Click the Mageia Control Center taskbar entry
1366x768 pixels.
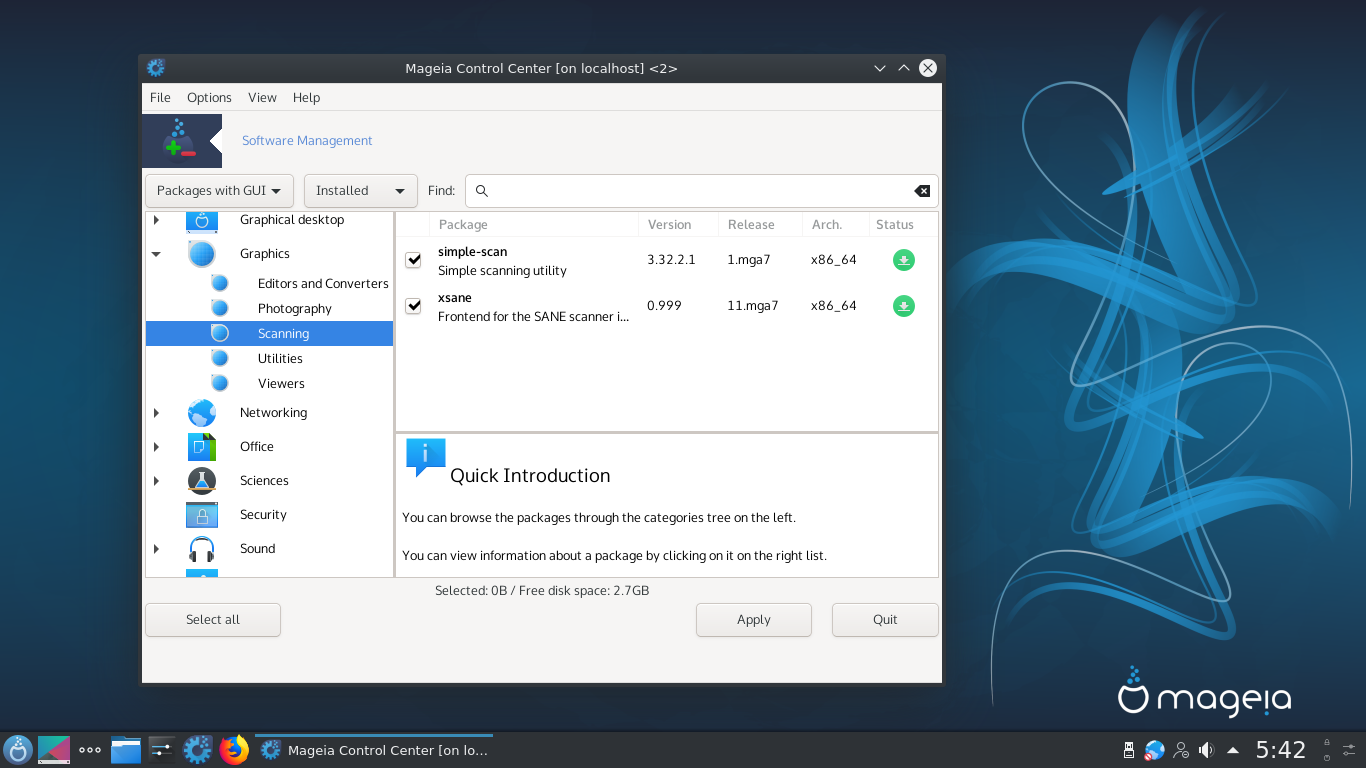click(374, 750)
